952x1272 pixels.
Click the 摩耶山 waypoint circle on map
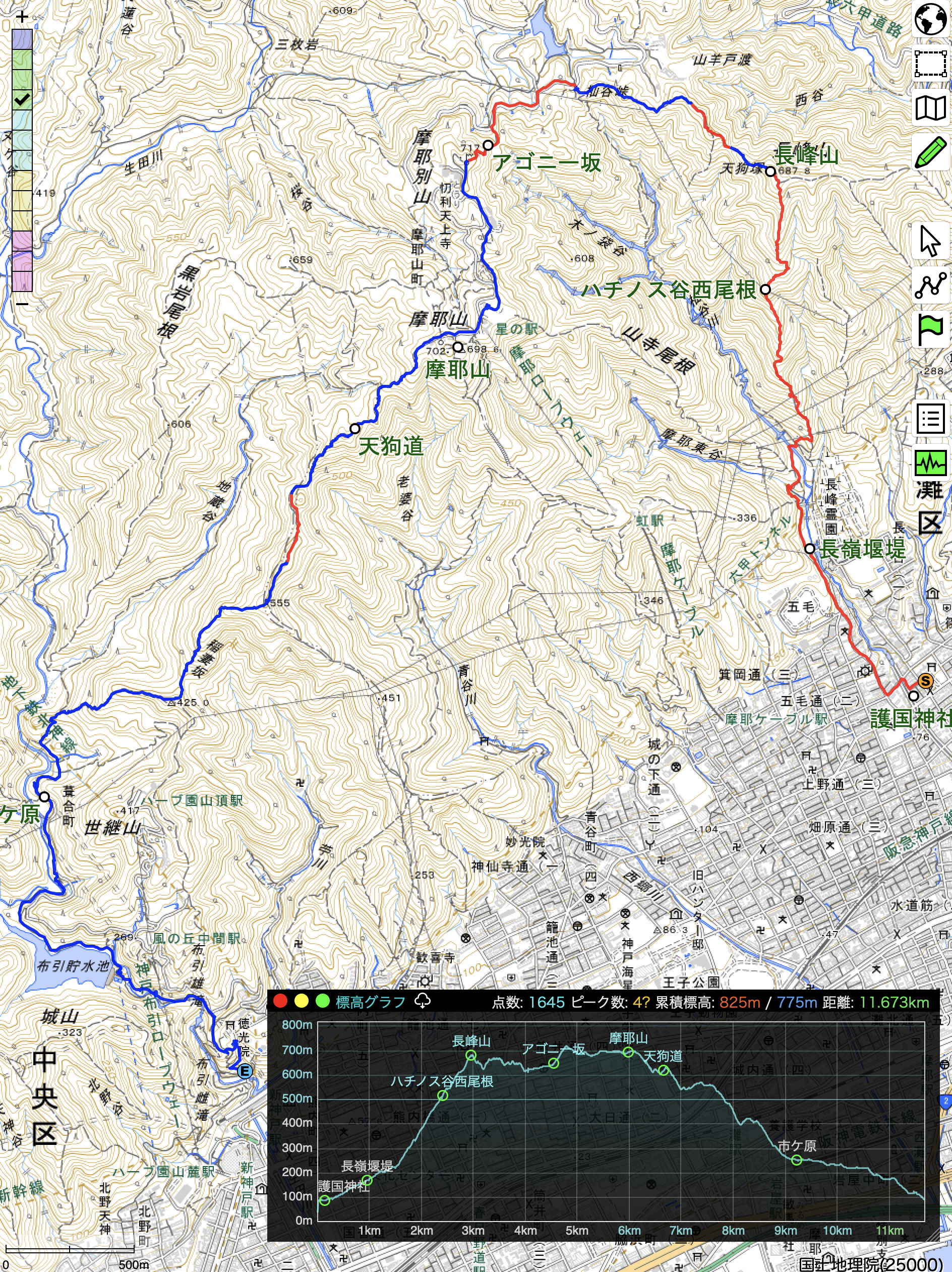point(457,347)
